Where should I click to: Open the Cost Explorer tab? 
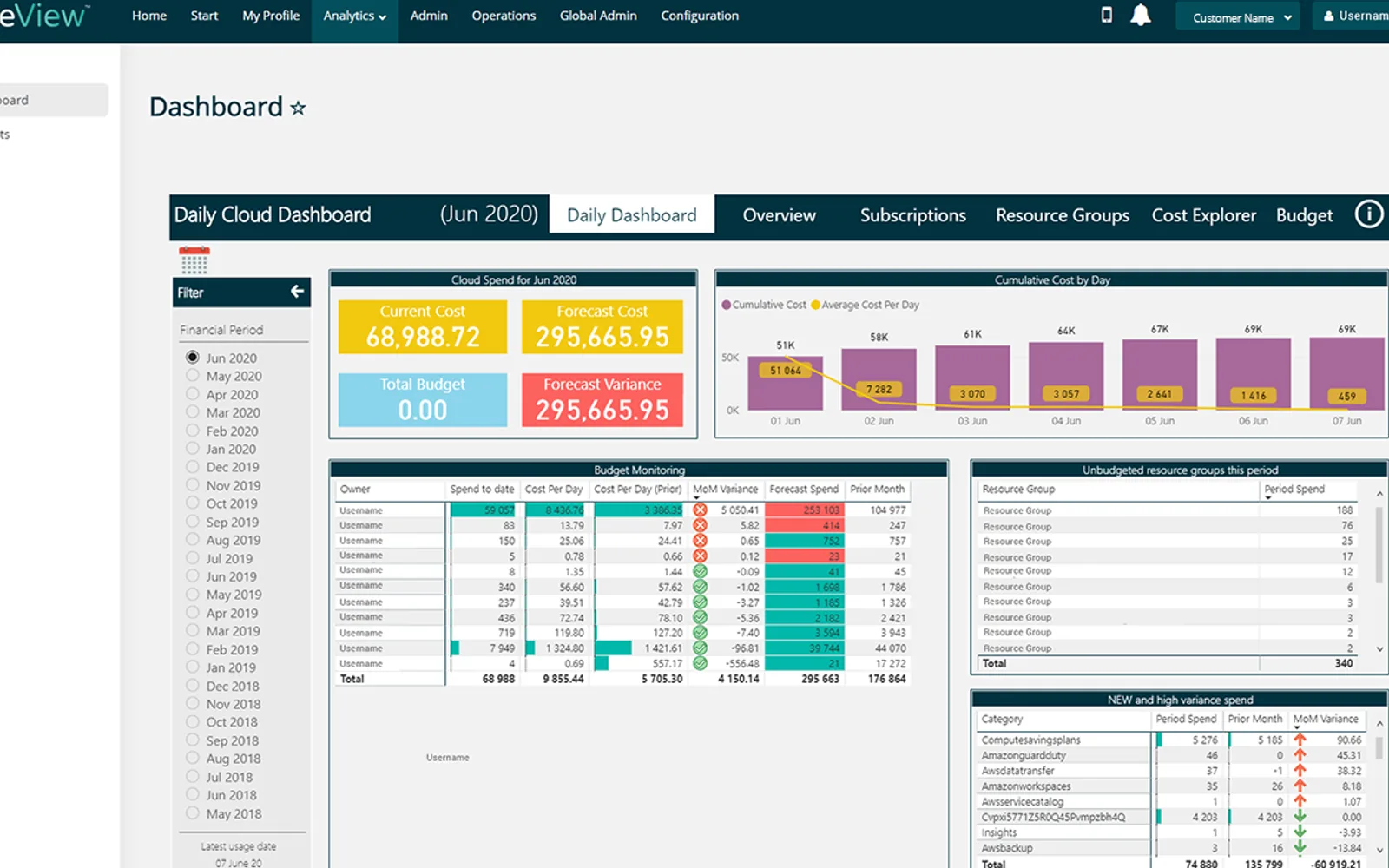[x=1204, y=215]
